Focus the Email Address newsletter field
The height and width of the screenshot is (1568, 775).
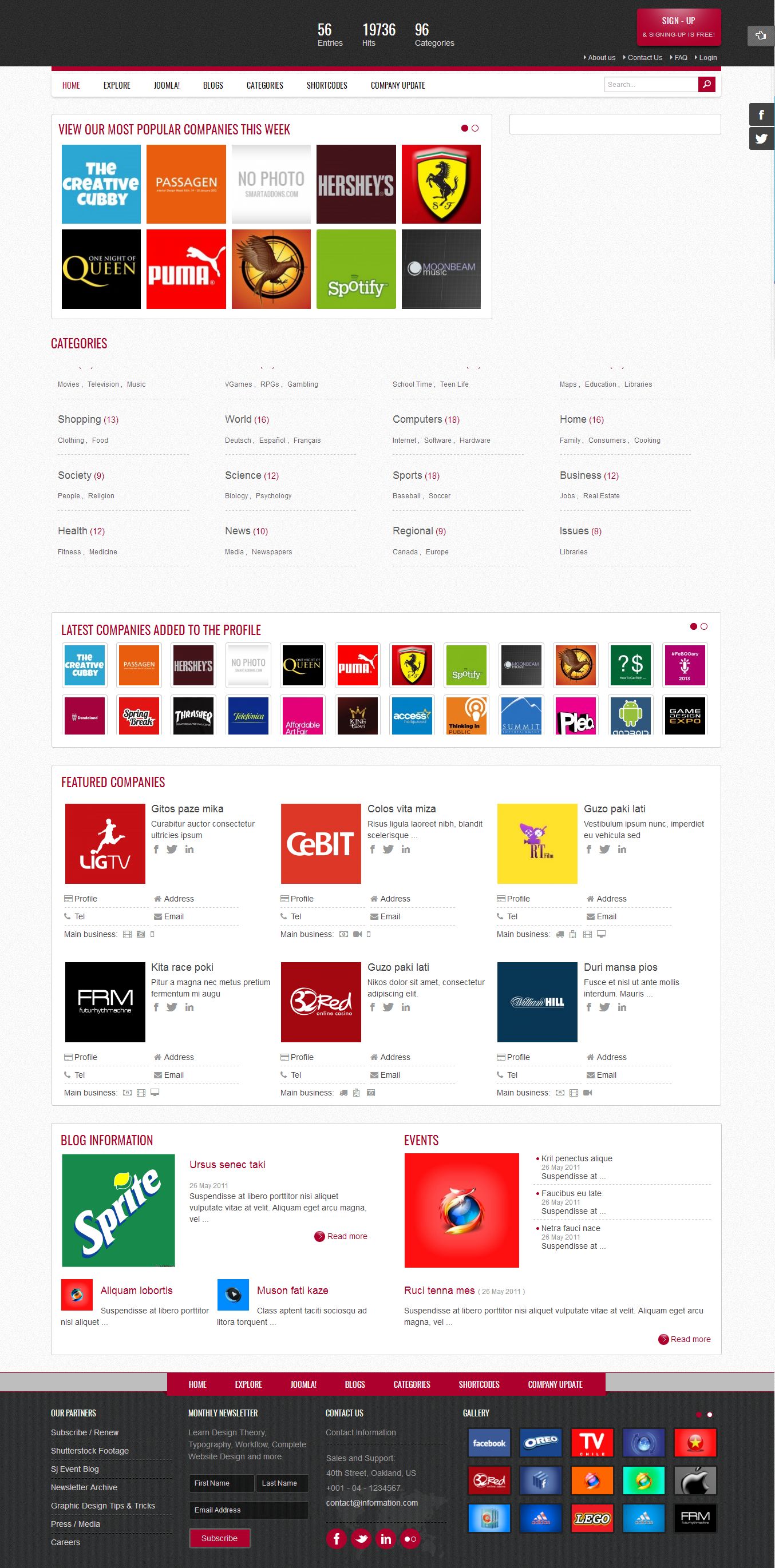pyautogui.click(x=248, y=1510)
